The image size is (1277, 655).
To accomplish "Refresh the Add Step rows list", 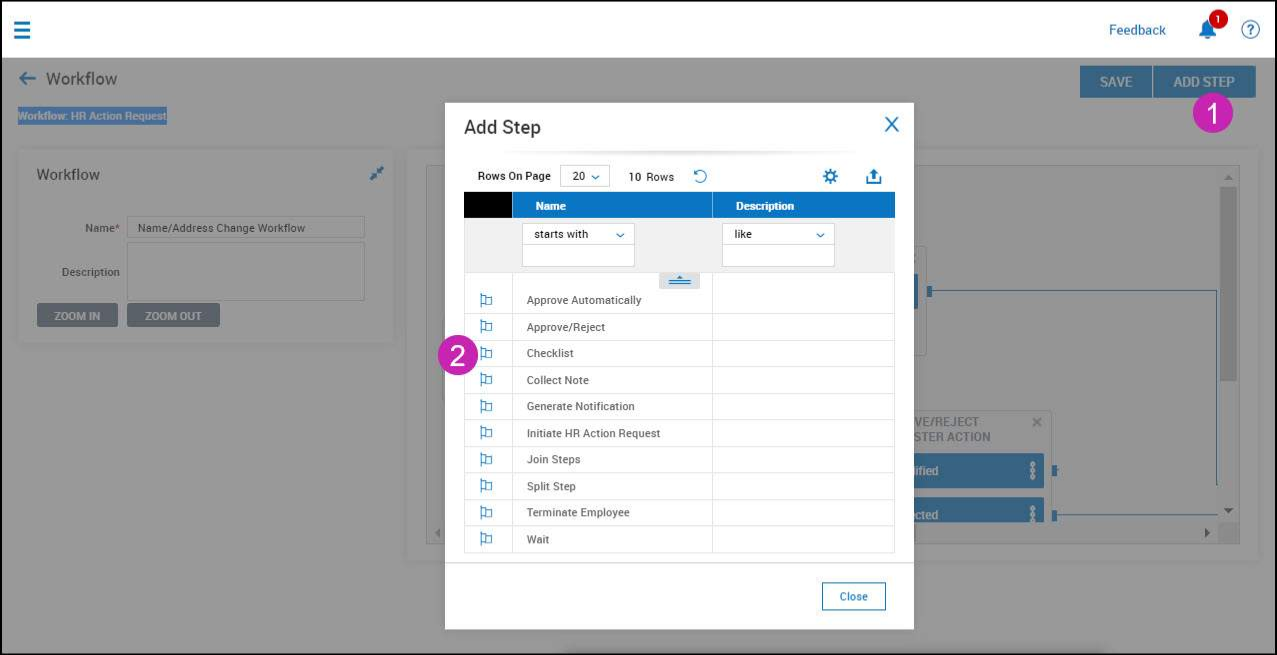I will coord(700,176).
